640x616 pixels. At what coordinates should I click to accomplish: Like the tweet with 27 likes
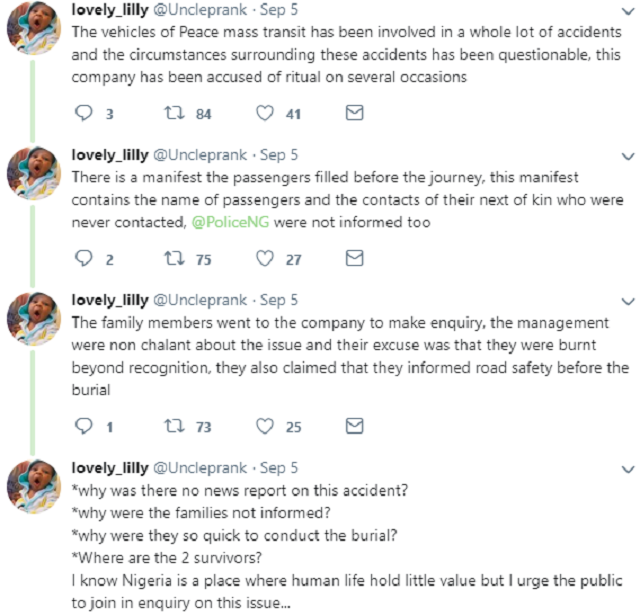(265, 259)
